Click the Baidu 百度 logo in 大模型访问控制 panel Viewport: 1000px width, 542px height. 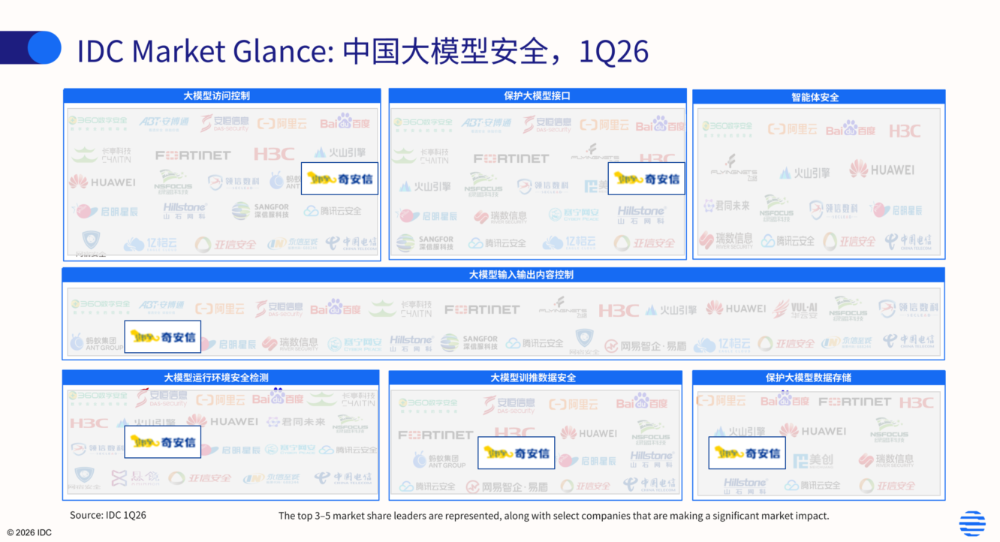pyautogui.click(x=344, y=122)
